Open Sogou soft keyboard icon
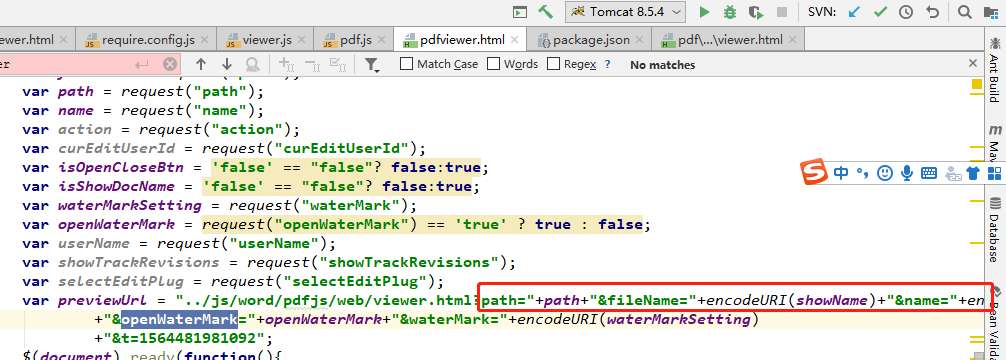The height and width of the screenshot is (360, 1006). (928, 173)
